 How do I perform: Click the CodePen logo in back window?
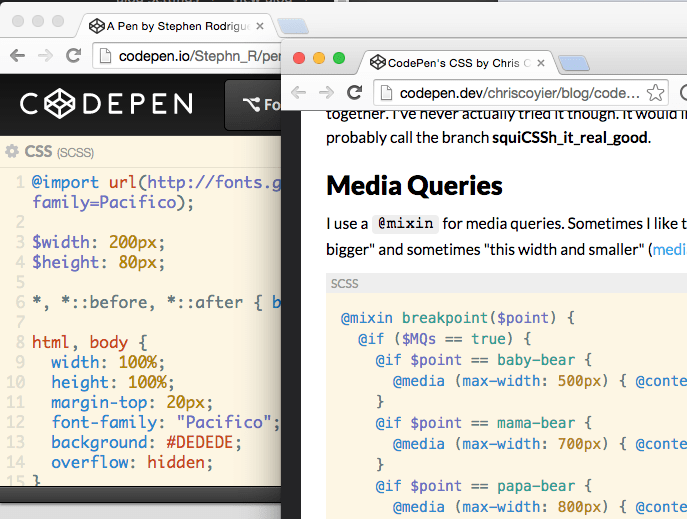pyautogui.click(x=106, y=104)
